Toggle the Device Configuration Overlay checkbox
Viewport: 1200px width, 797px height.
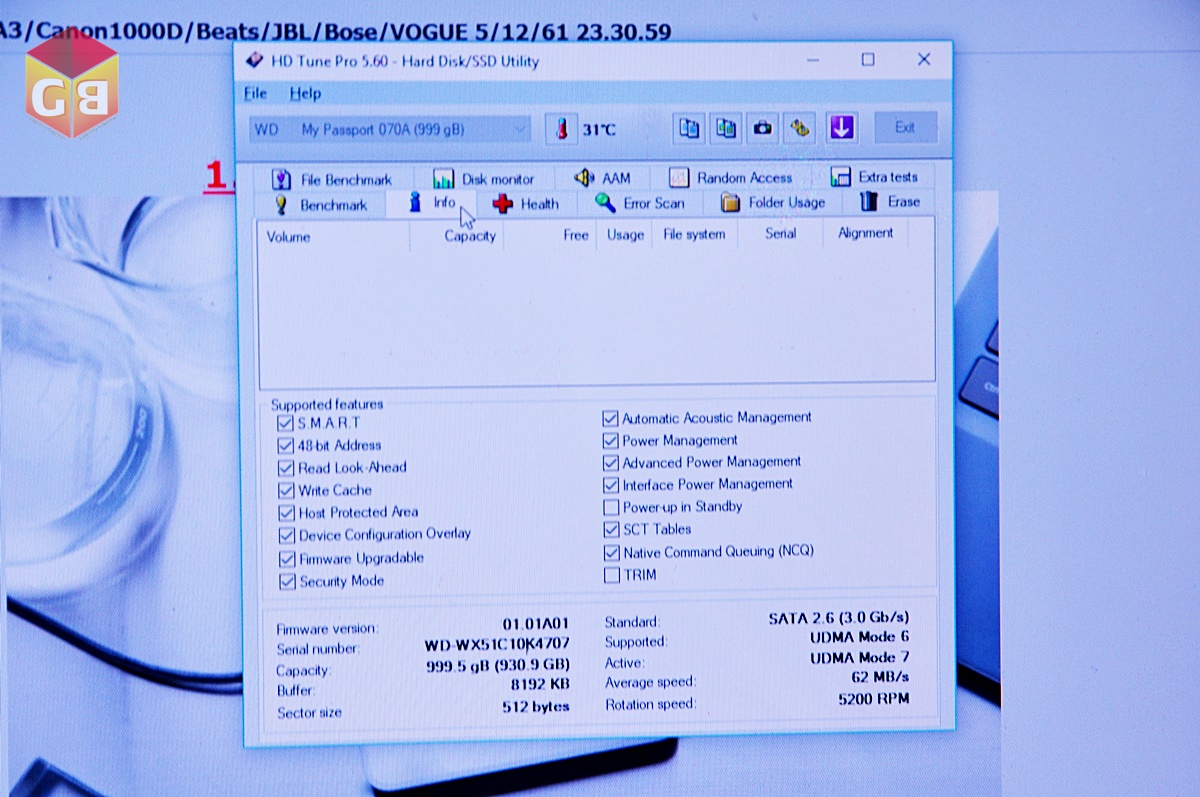pyautogui.click(x=287, y=536)
